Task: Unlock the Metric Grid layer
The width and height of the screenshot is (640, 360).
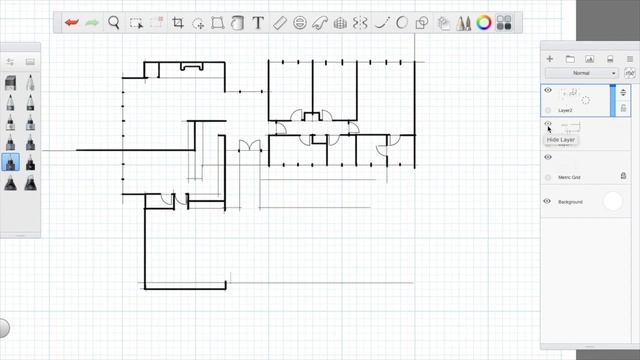Action: 623,176
